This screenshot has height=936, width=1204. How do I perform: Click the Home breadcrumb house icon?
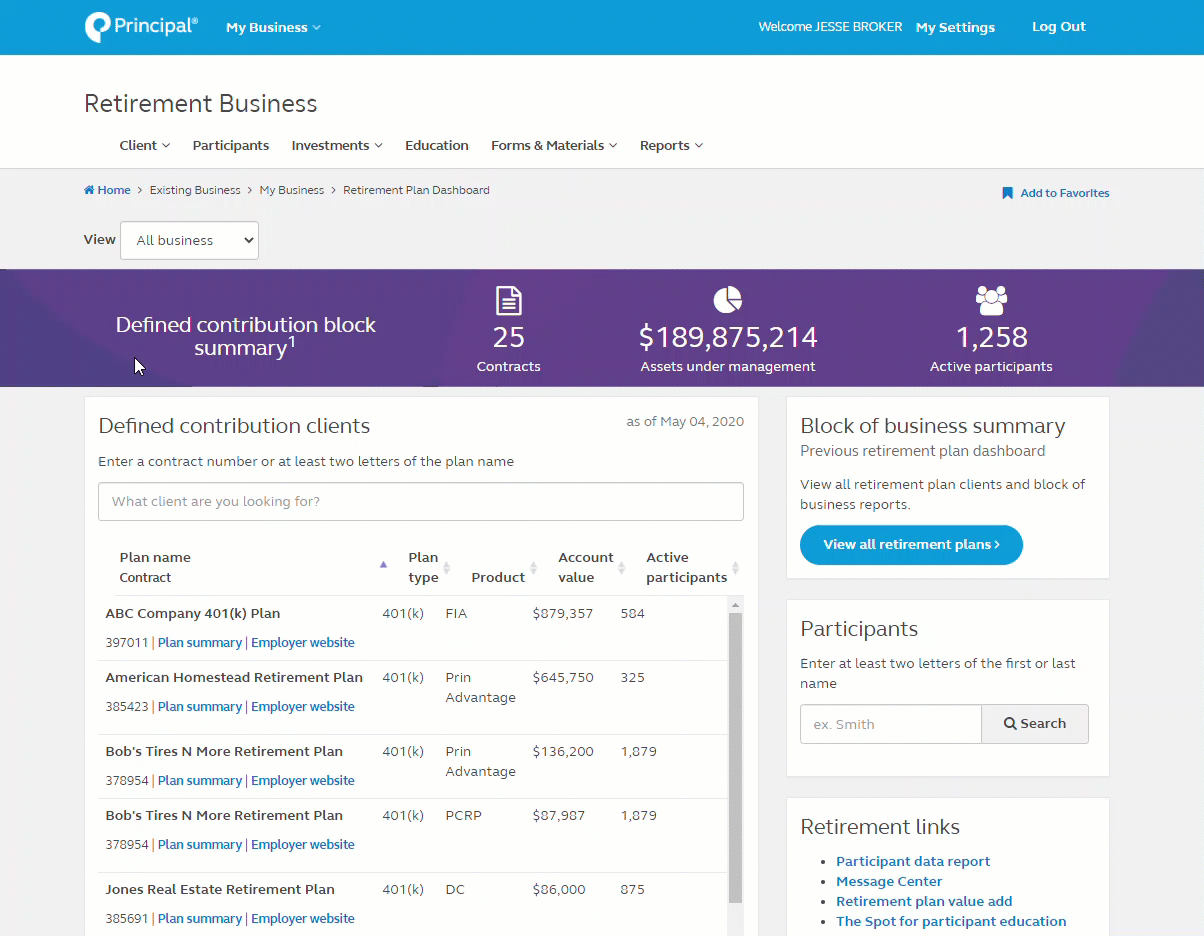pyautogui.click(x=89, y=190)
